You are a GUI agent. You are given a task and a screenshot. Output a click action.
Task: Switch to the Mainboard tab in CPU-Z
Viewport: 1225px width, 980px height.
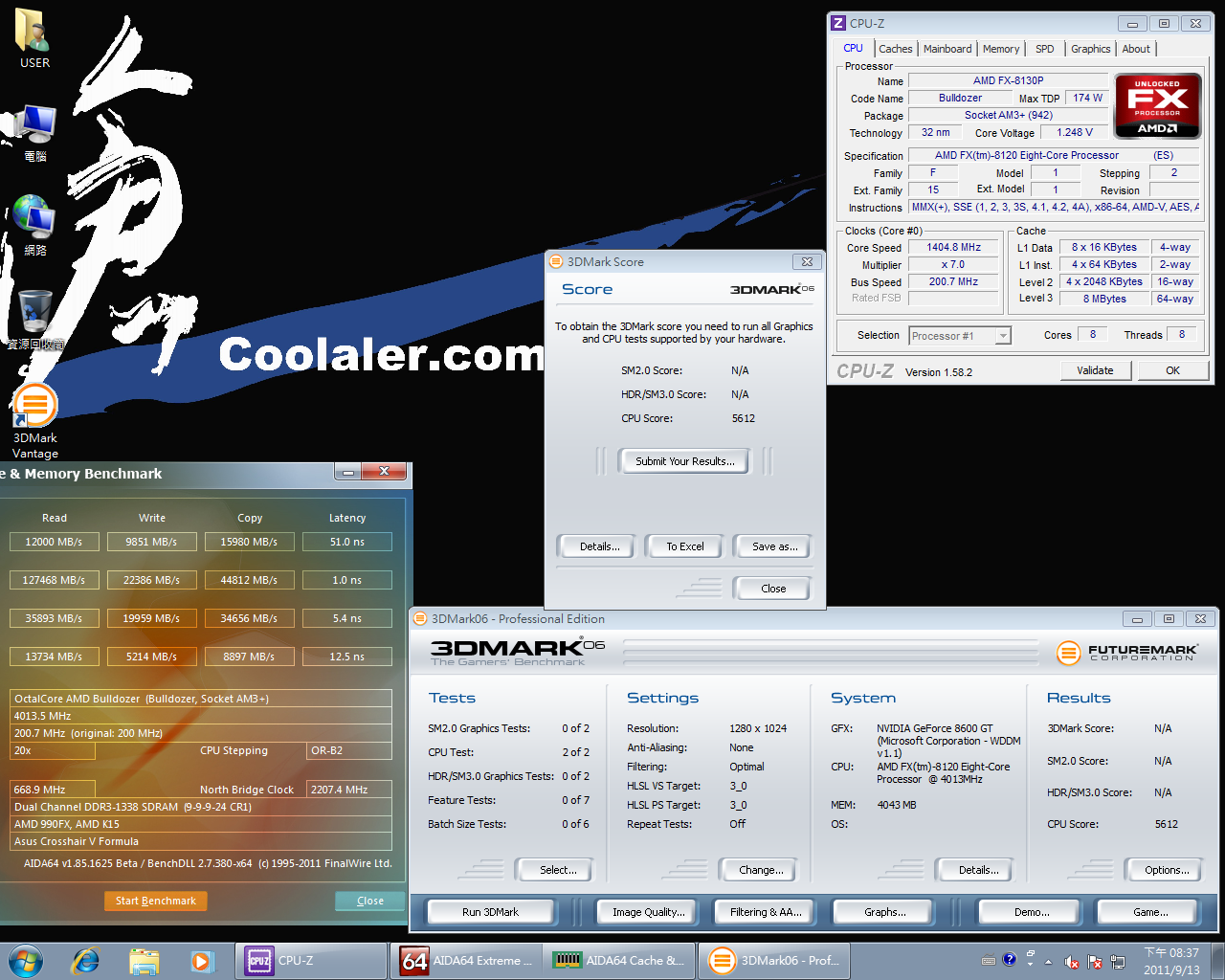click(x=947, y=49)
